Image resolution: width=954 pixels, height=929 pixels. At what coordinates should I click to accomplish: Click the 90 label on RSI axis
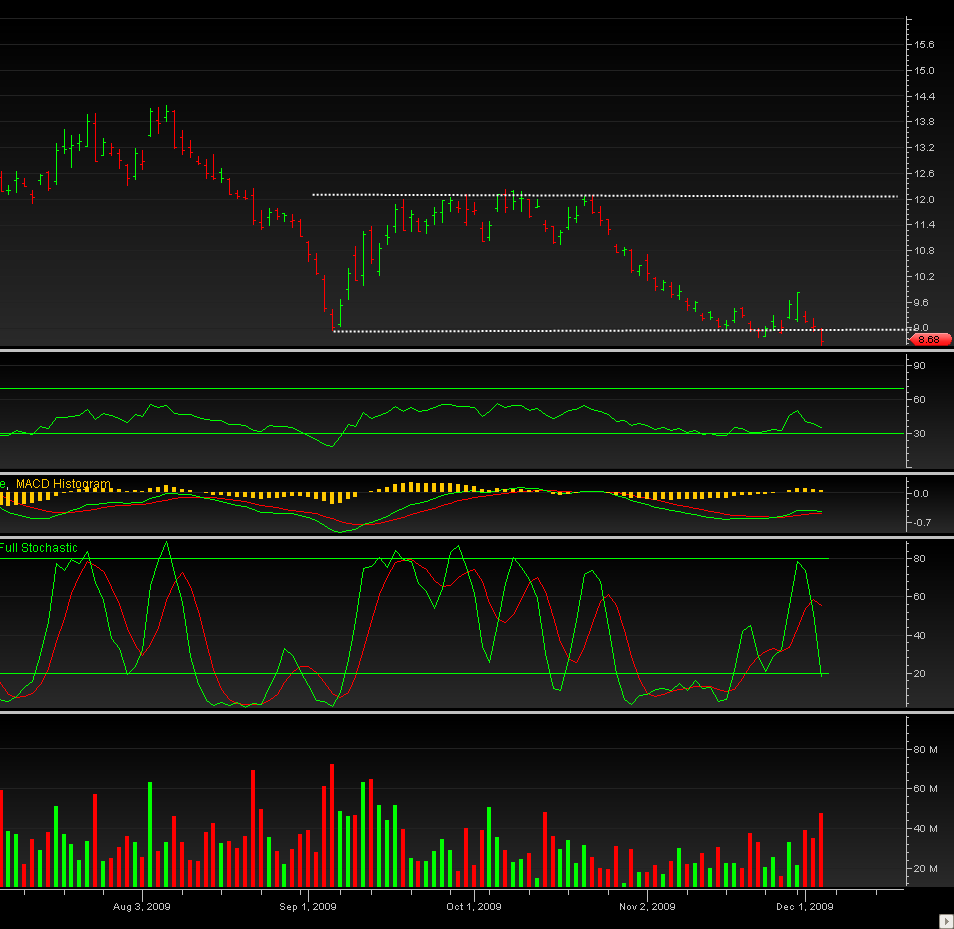click(x=920, y=366)
